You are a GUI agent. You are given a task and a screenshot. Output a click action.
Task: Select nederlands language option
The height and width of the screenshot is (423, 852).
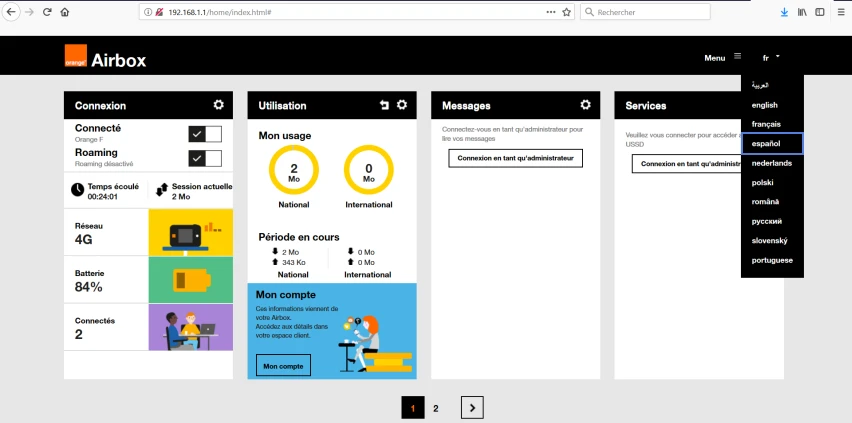coord(772,163)
